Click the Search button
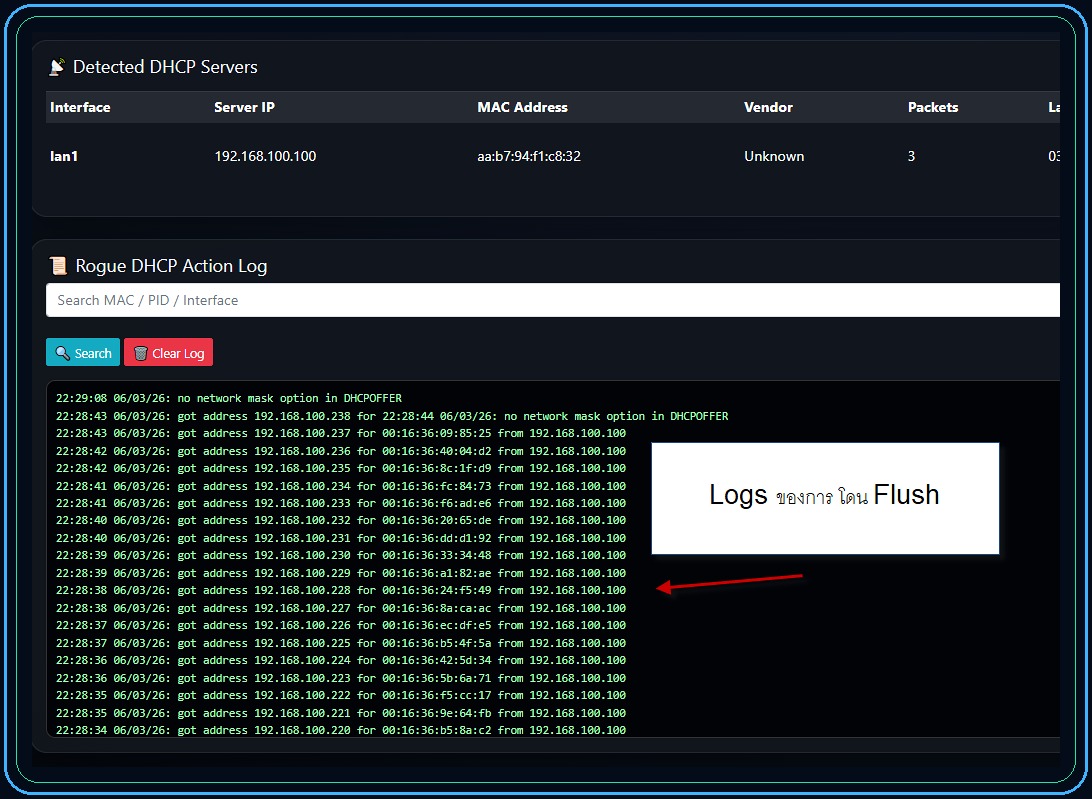 coord(83,352)
